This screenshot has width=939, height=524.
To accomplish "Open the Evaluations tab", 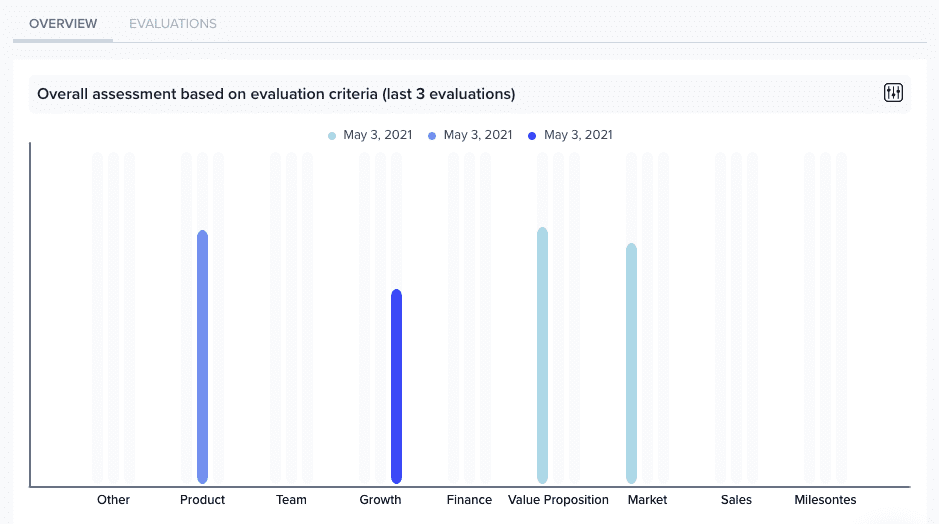I will [173, 23].
